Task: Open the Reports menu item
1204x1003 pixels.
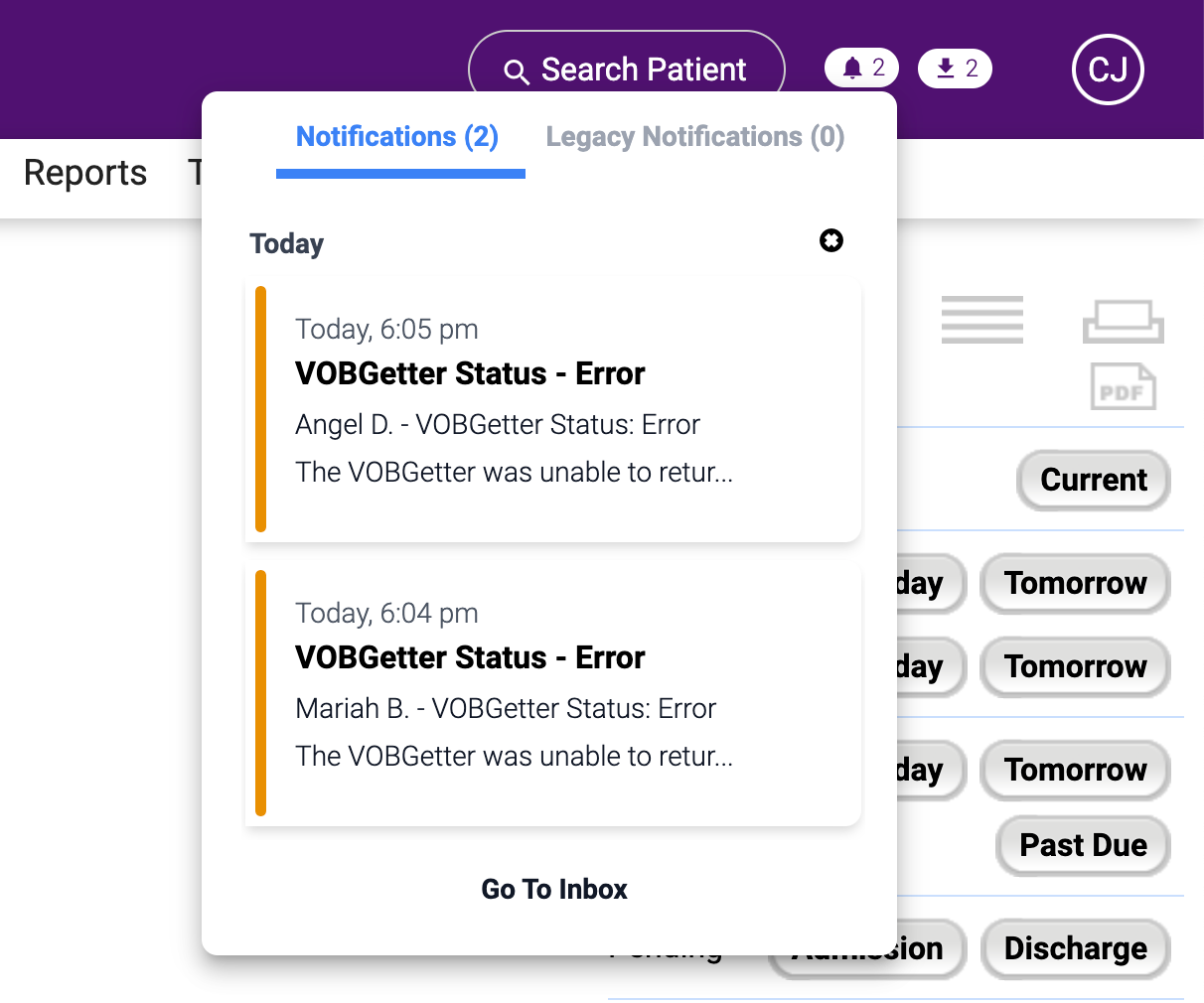Action: [x=85, y=173]
